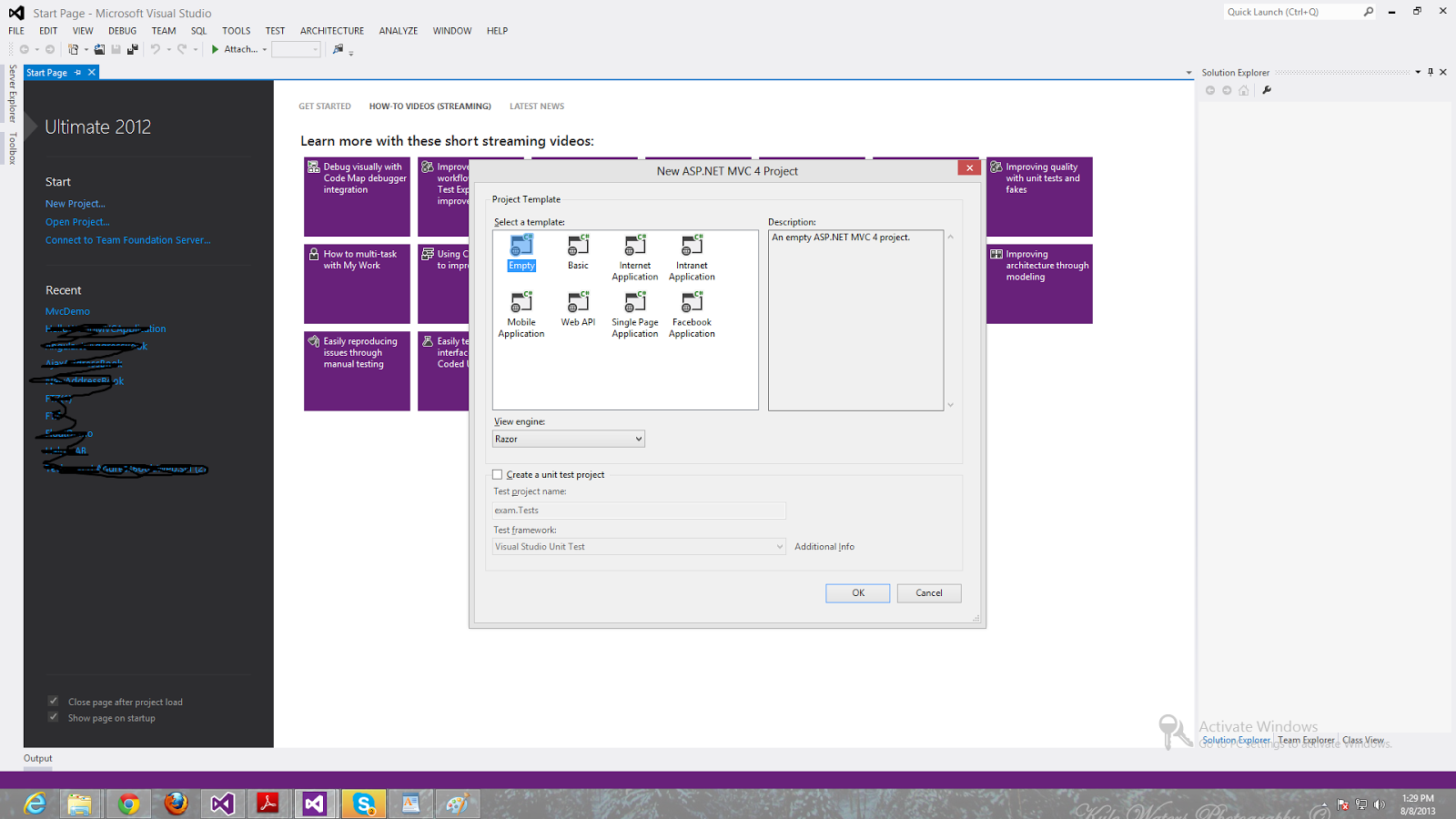Pick the Single Page Application template
The width and height of the screenshot is (1456, 819).
click(635, 315)
